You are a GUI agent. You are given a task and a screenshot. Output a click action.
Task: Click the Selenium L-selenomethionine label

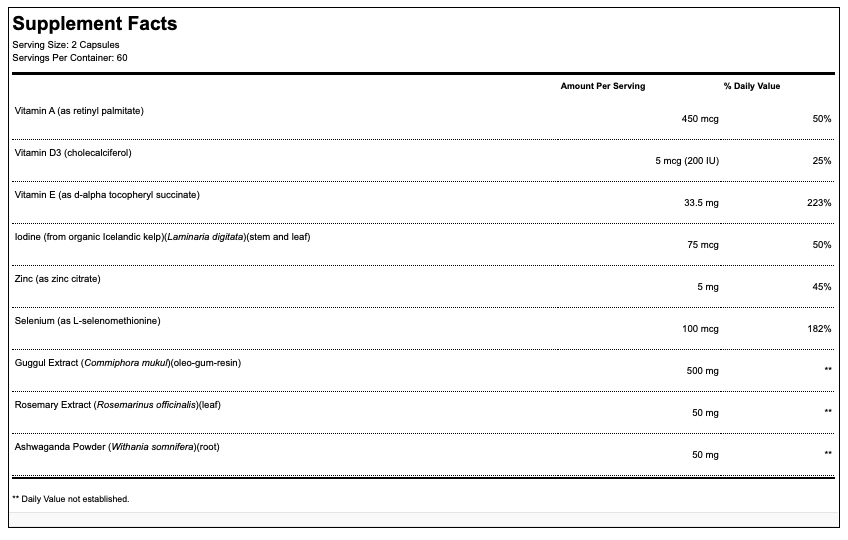coord(88,320)
